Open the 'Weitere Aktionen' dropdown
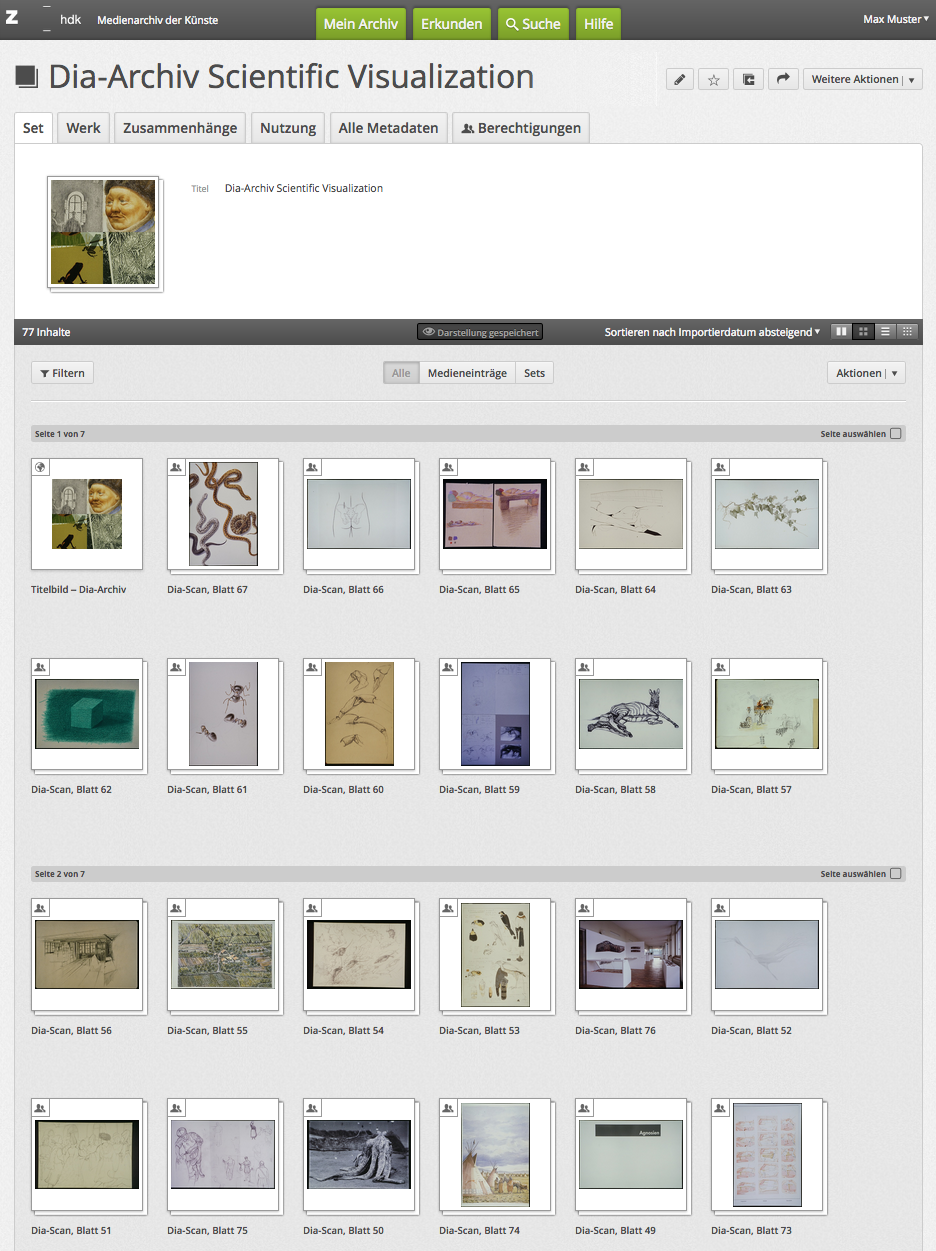The height and width of the screenshot is (1251, 936). coord(862,80)
